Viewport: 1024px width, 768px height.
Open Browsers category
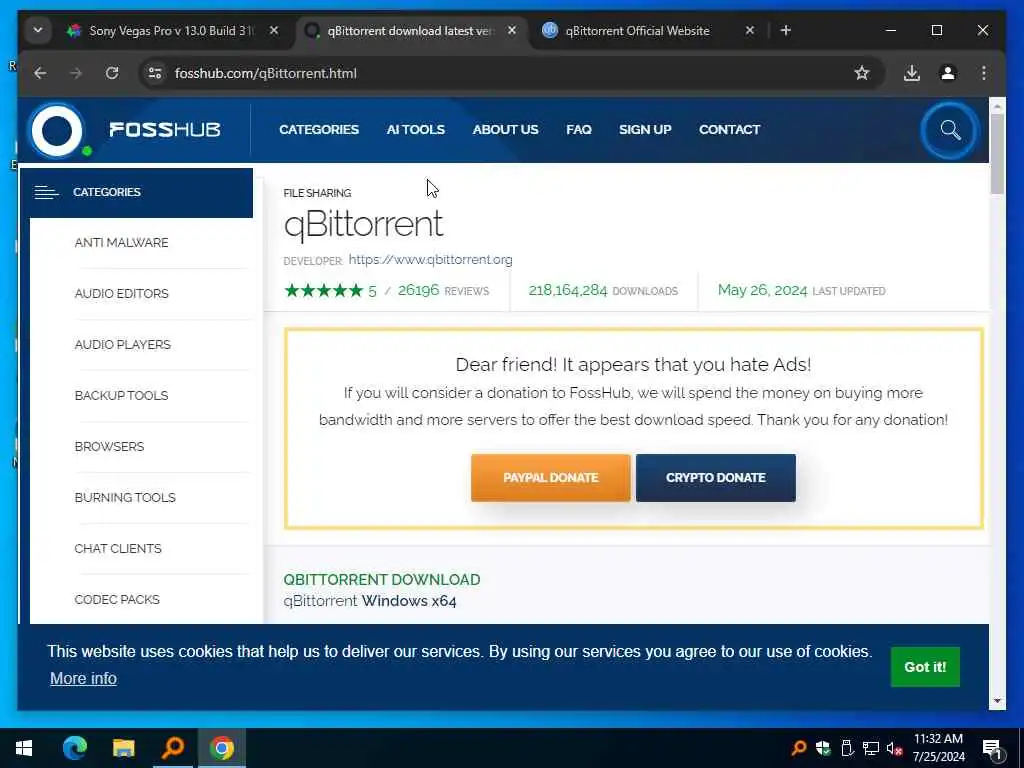pyautogui.click(x=109, y=447)
